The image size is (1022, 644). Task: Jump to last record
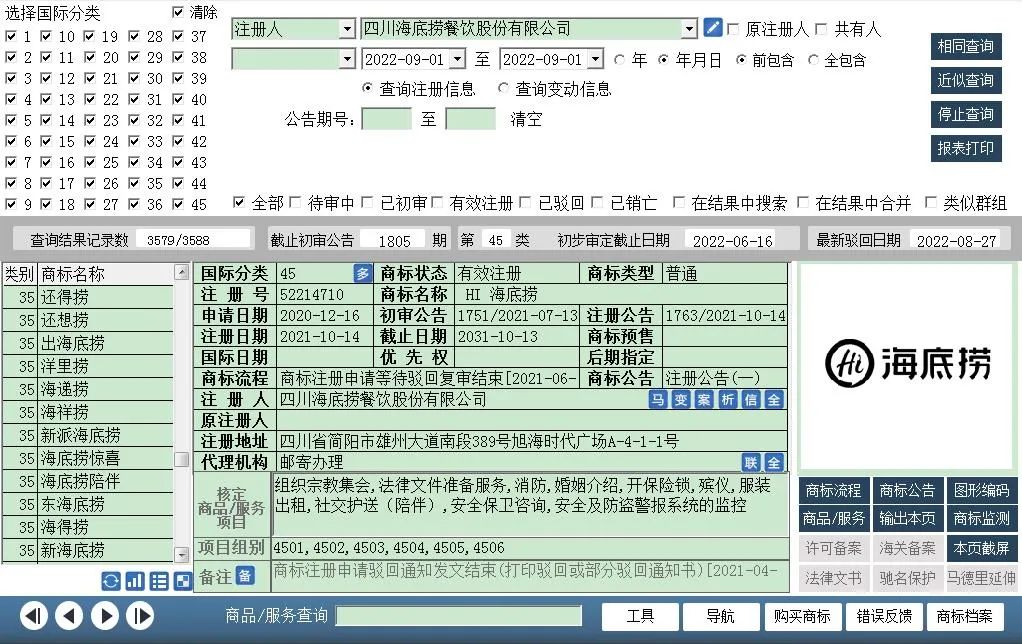click(x=140, y=616)
